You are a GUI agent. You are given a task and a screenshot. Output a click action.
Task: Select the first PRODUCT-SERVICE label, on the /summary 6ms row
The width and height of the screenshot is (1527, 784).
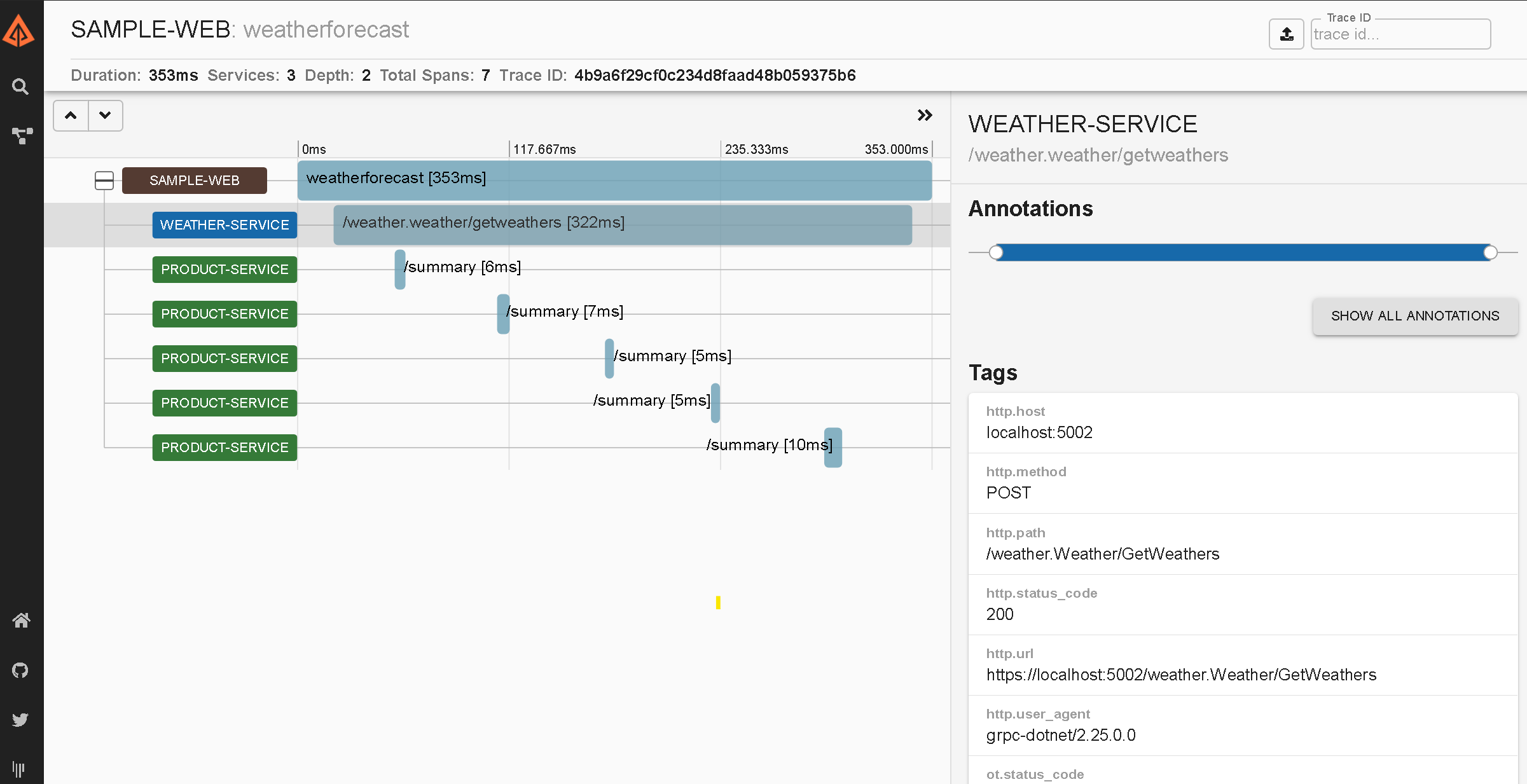[225, 270]
